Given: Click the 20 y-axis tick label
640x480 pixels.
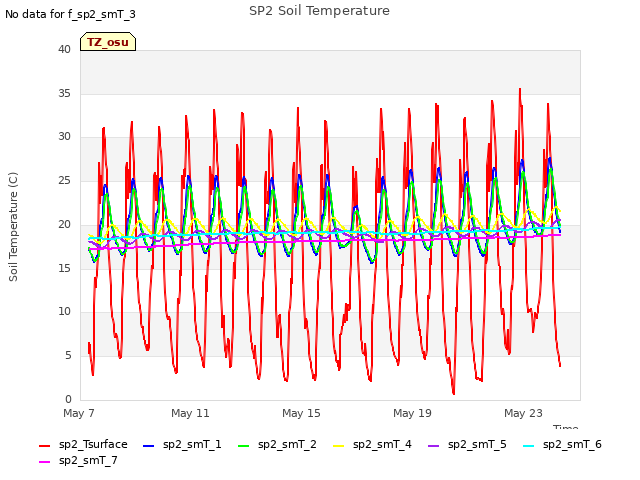Looking at the screenshot, I should [64, 224].
